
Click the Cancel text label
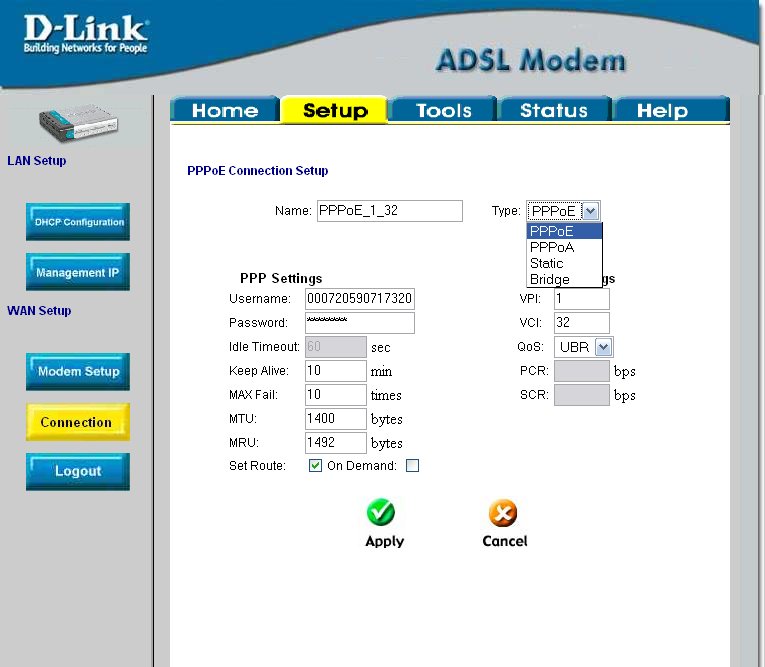tap(504, 541)
